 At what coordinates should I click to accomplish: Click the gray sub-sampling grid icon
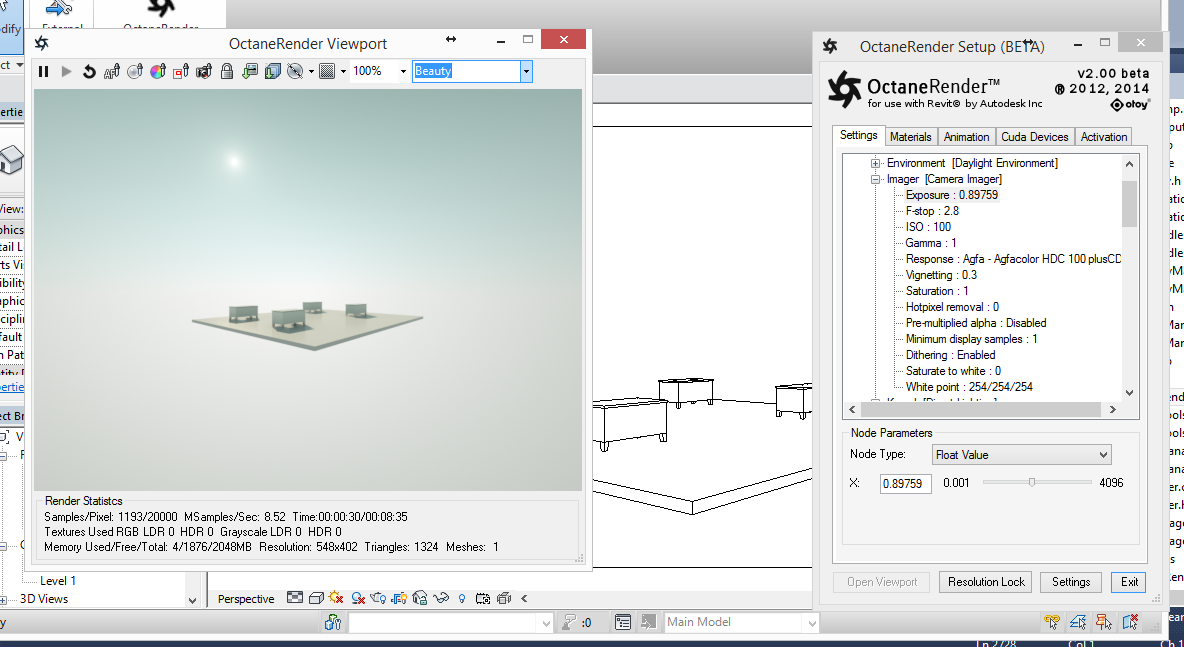point(327,71)
